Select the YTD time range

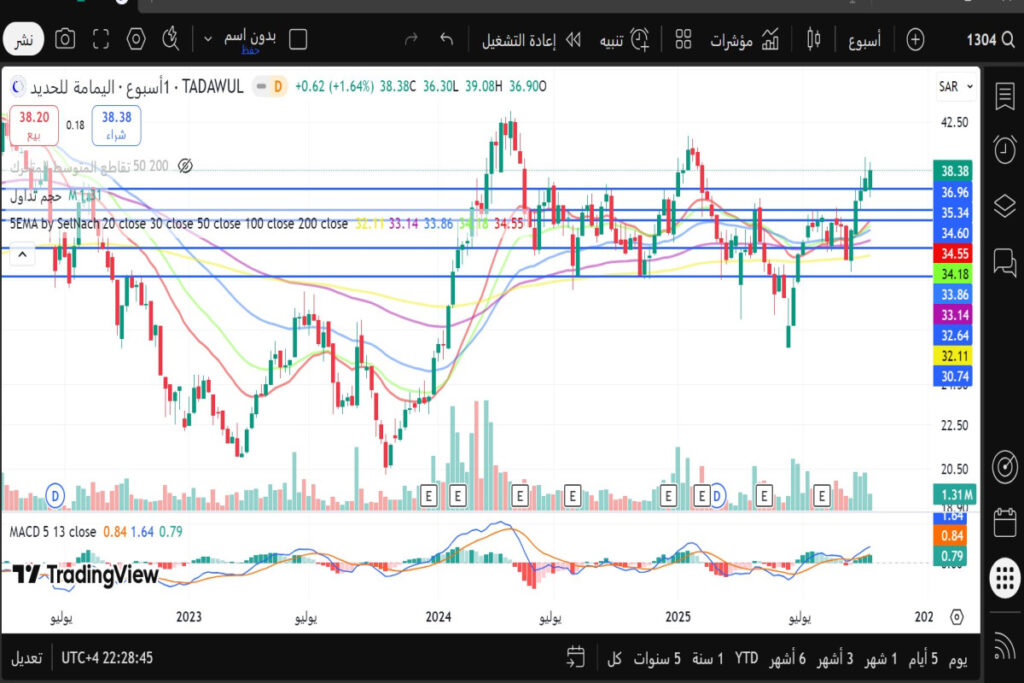tap(746, 658)
